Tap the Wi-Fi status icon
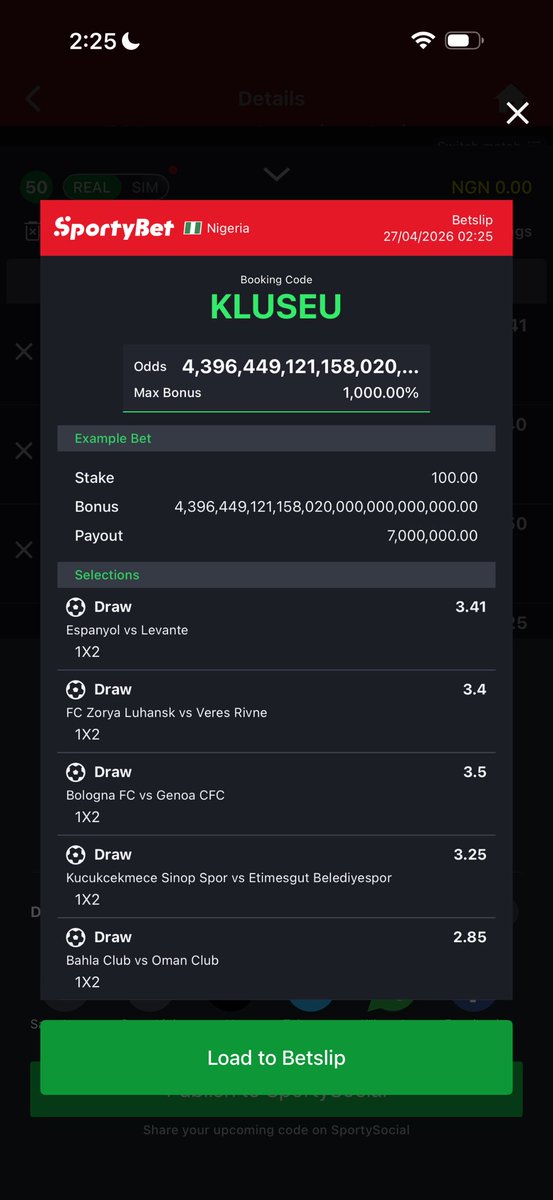Image resolution: width=553 pixels, height=1200 pixels. [x=422, y=41]
